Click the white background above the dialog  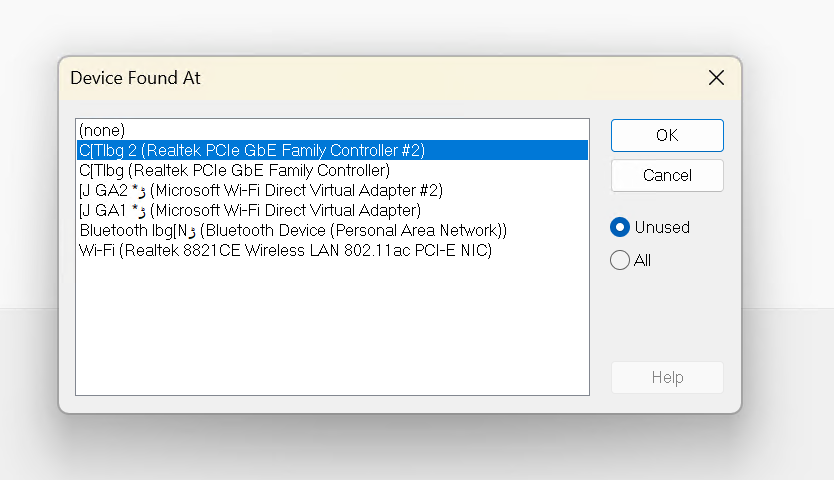click(x=400, y=25)
